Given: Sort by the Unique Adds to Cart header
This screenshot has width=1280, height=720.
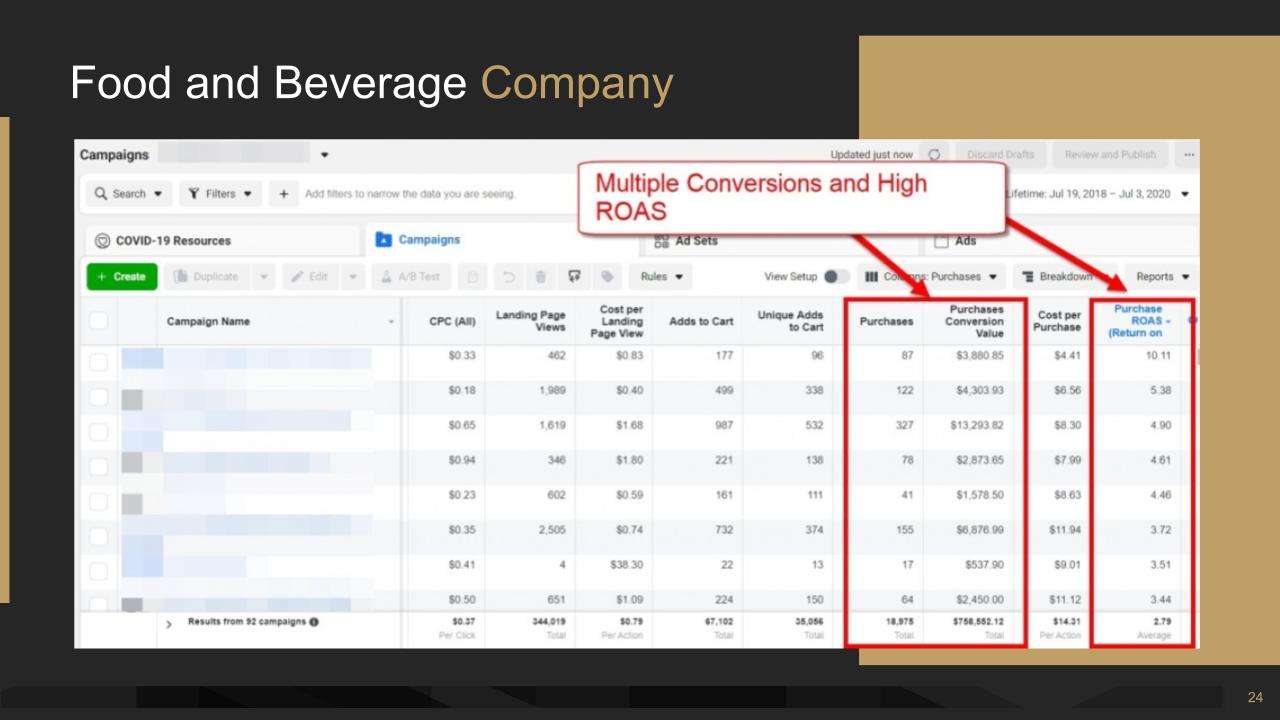Looking at the screenshot, I should coord(790,321).
